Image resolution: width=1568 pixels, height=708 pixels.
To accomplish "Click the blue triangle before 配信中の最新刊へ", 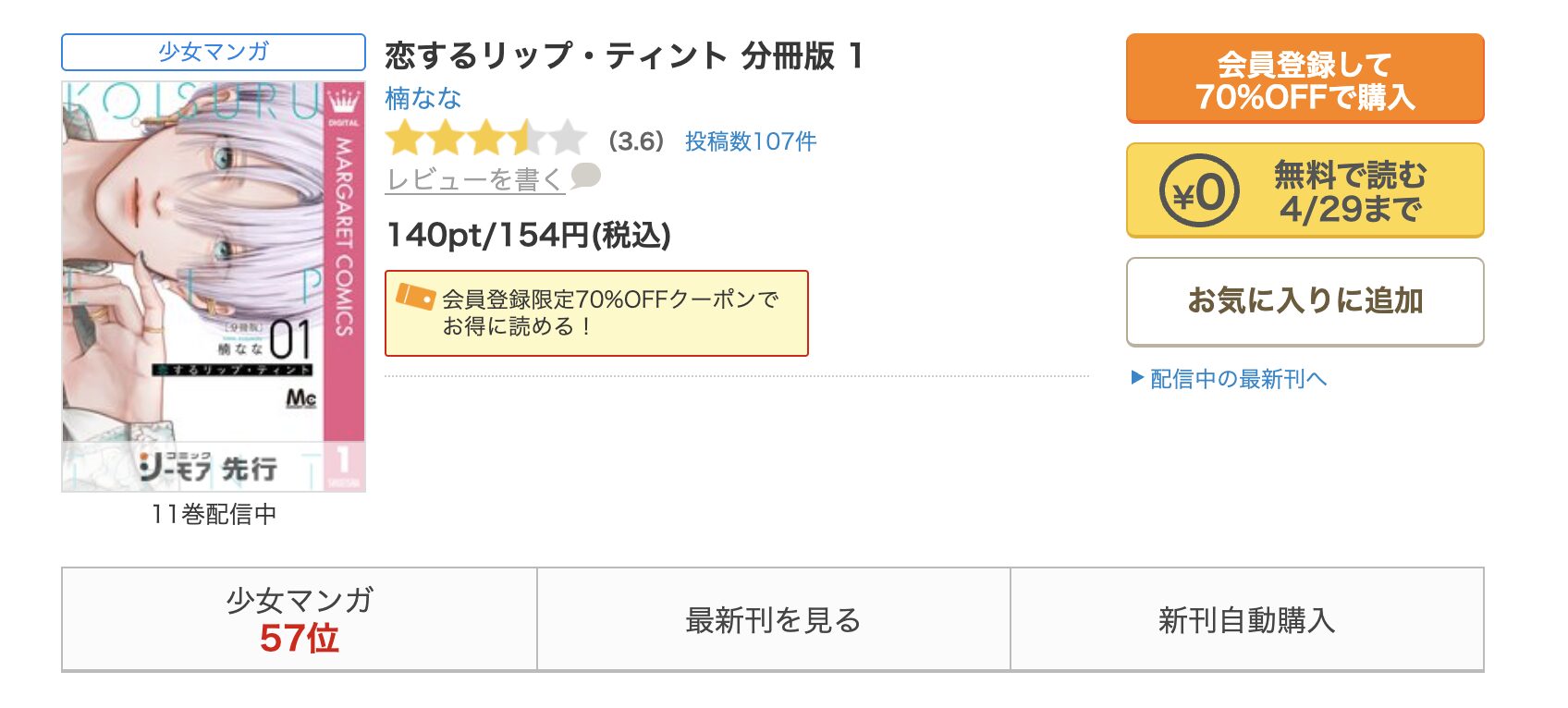I will (1137, 377).
